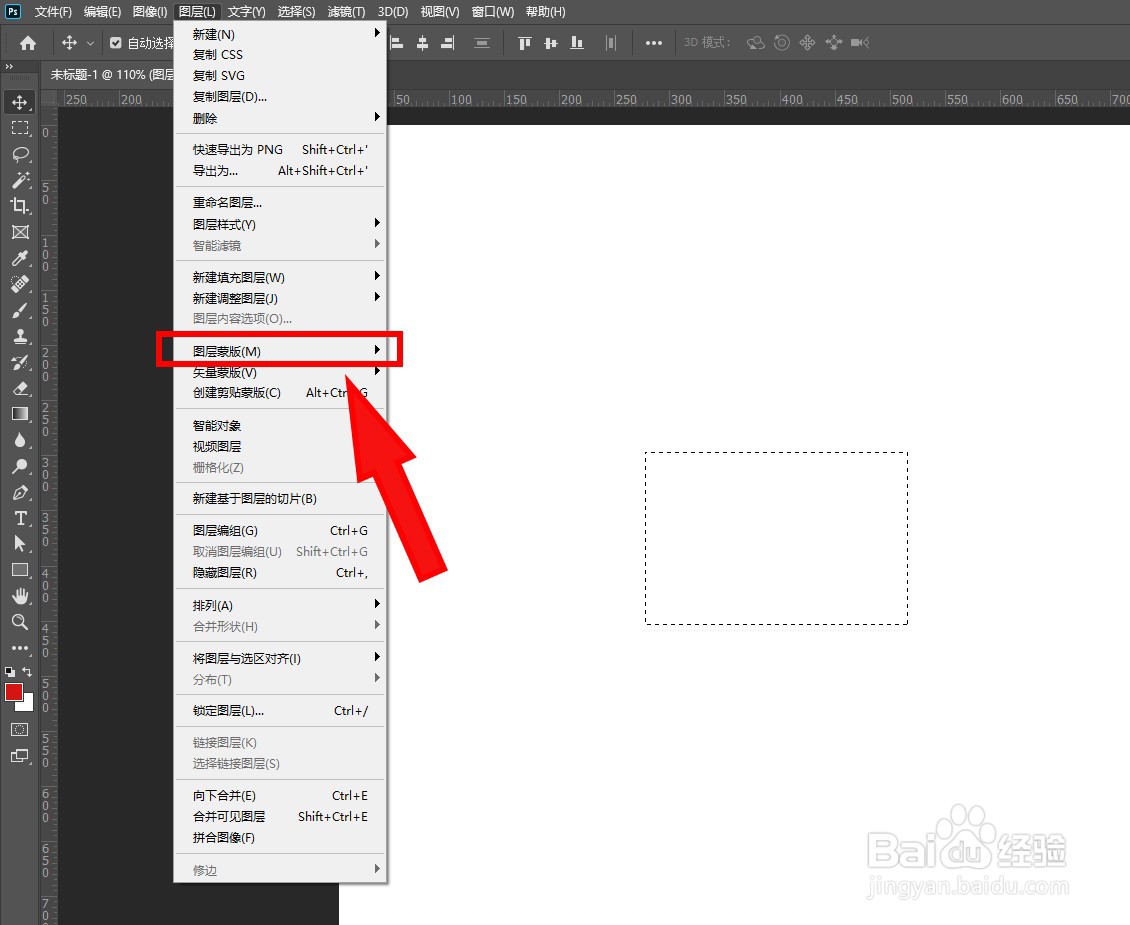The image size is (1130, 925).
Task: Toggle Quick Mask mode icon
Action: (x=19, y=730)
